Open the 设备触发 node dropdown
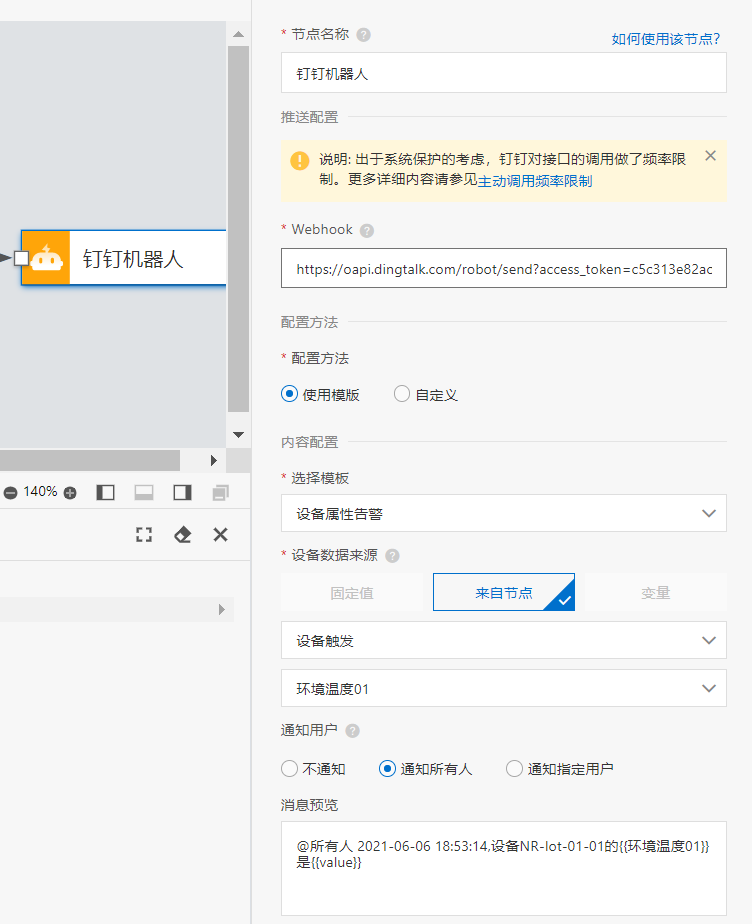This screenshot has width=752, height=924. click(x=504, y=640)
